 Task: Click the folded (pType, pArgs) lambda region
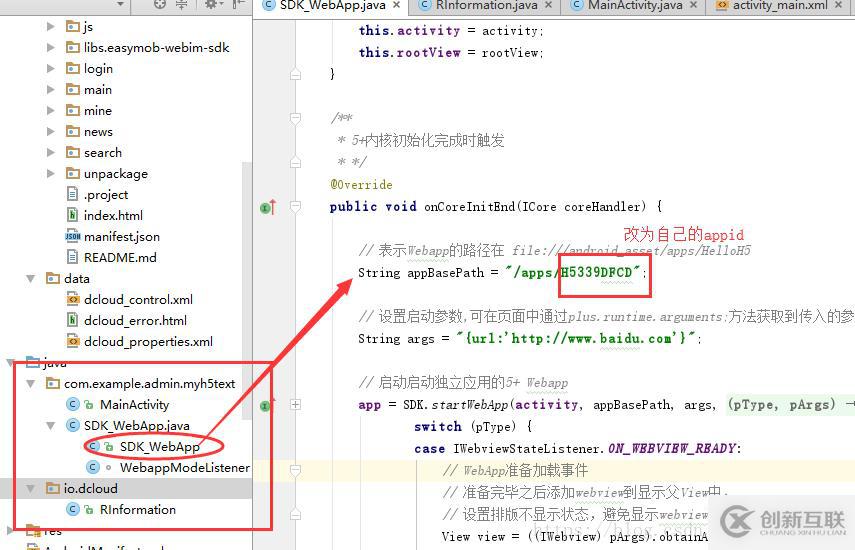click(781, 404)
